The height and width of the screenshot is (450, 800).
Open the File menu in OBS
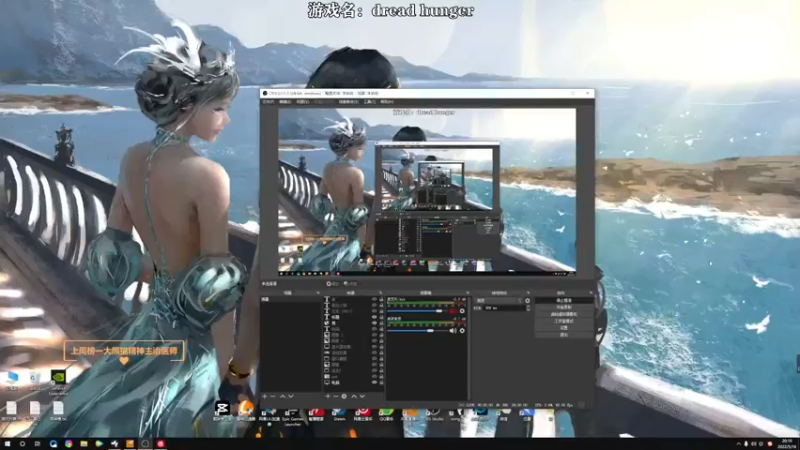268,102
